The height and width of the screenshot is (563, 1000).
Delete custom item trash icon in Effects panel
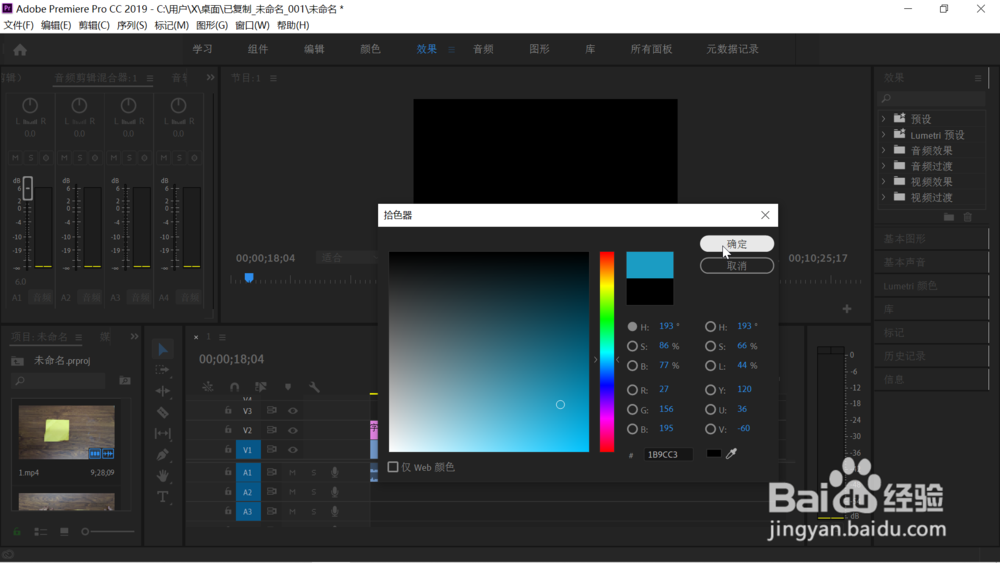[x=968, y=217]
